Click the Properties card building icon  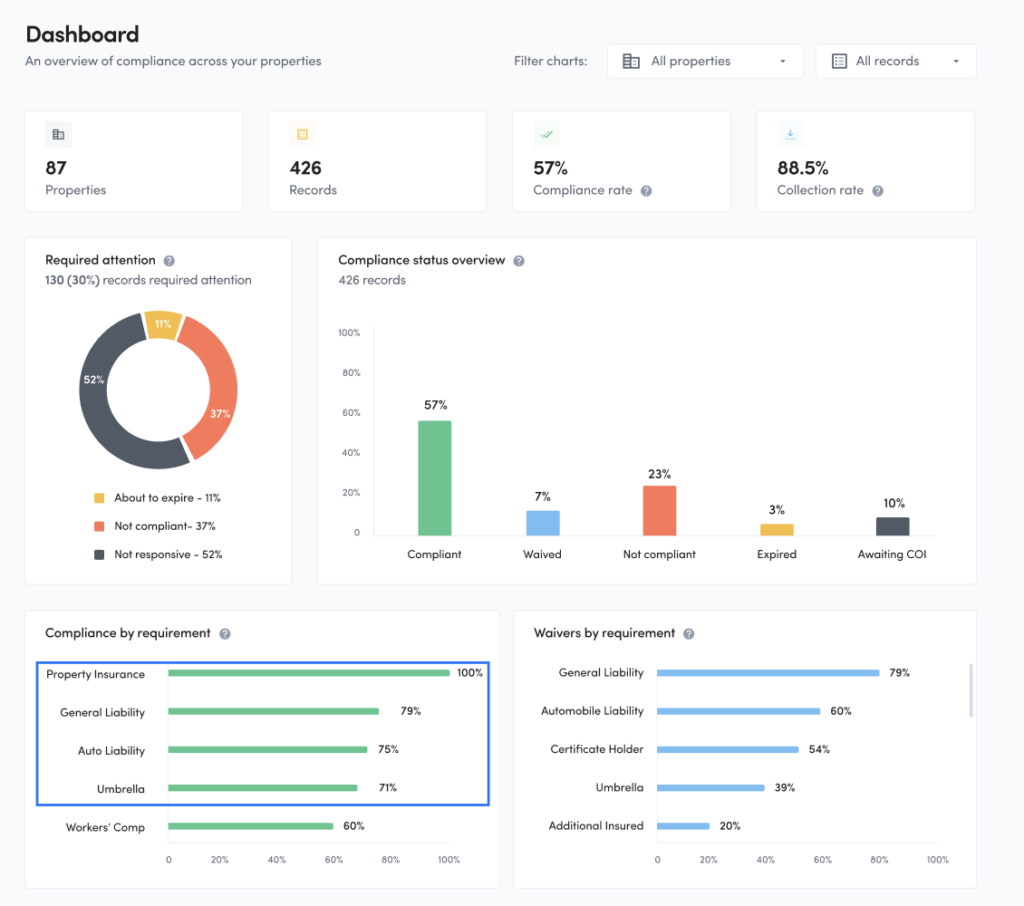point(58,135)
